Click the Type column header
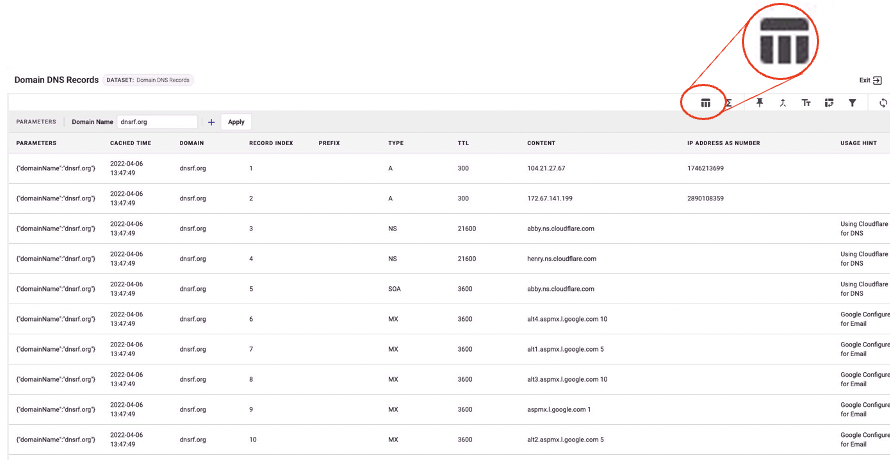This screenshot has height=475, width=890. pyautogui.click(x=396, y=143)
